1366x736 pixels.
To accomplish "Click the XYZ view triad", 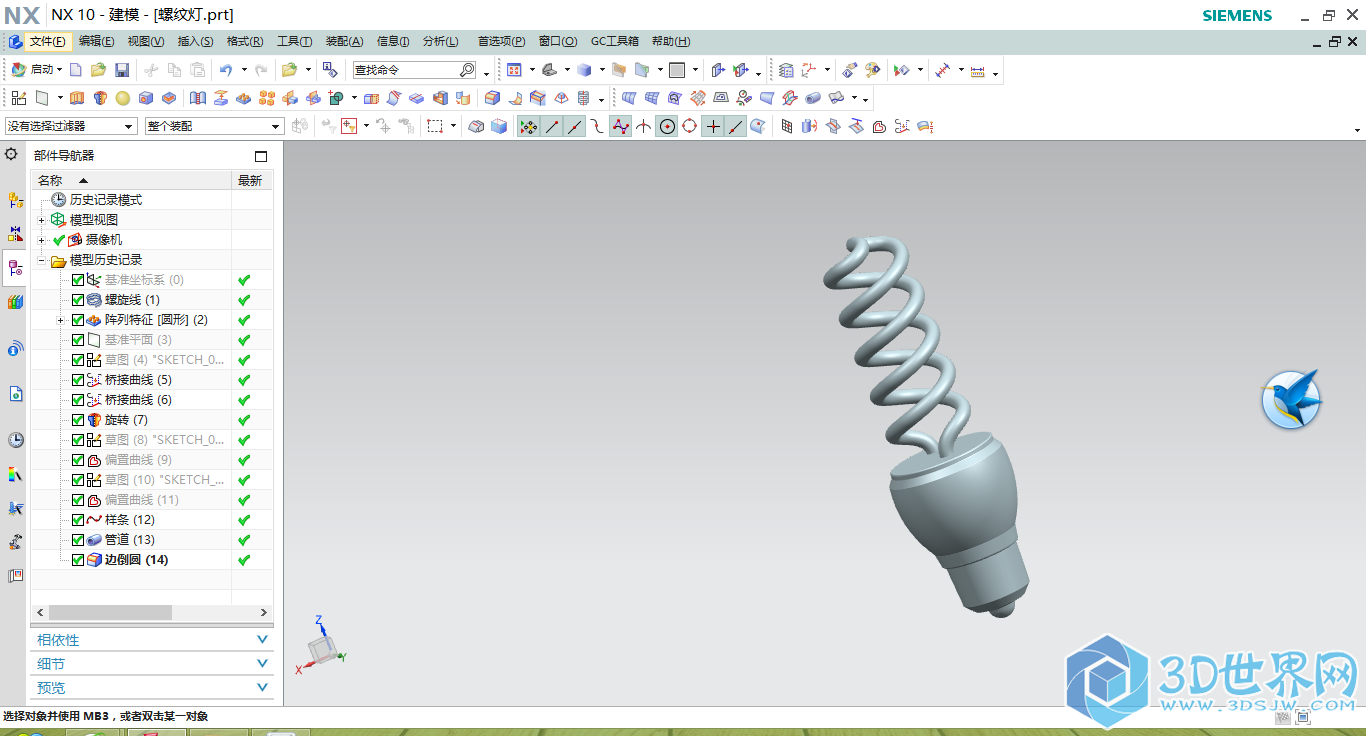I will click(x=322, y=647).
